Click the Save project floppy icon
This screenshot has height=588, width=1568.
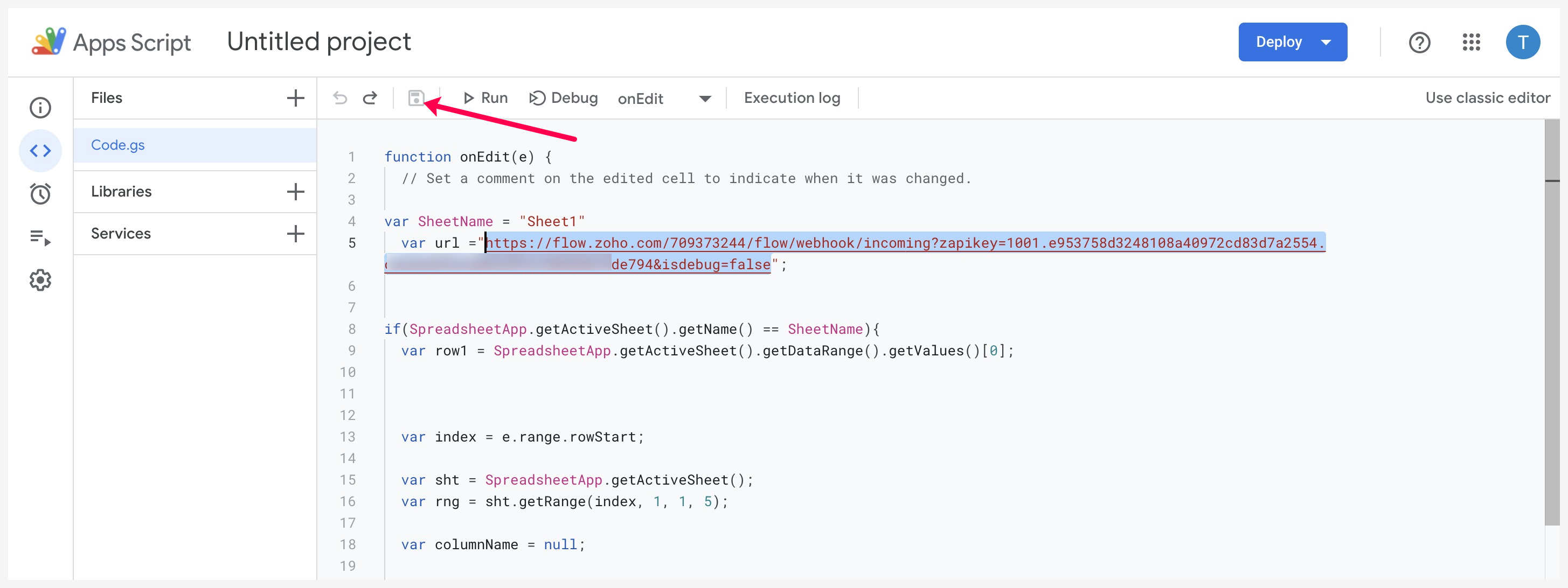tap(416, 98)
